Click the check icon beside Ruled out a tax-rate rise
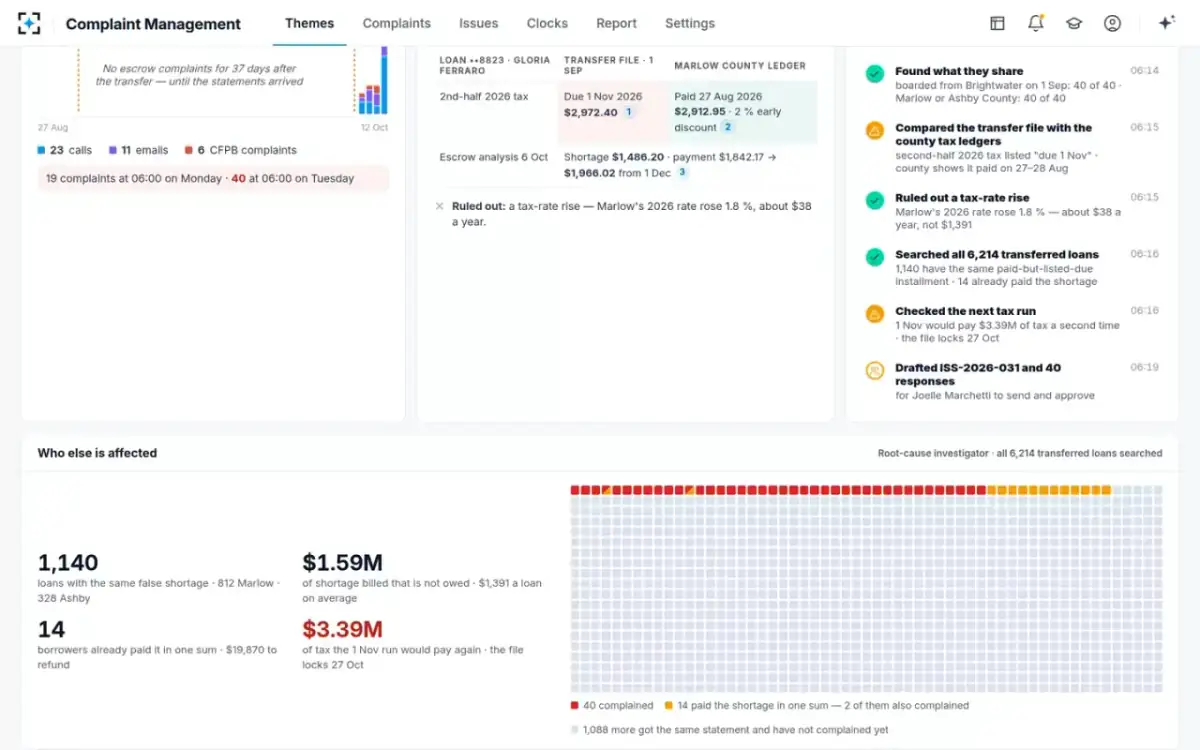The width and height of the screenshot is (1200, 750). [x=875, y=200]
